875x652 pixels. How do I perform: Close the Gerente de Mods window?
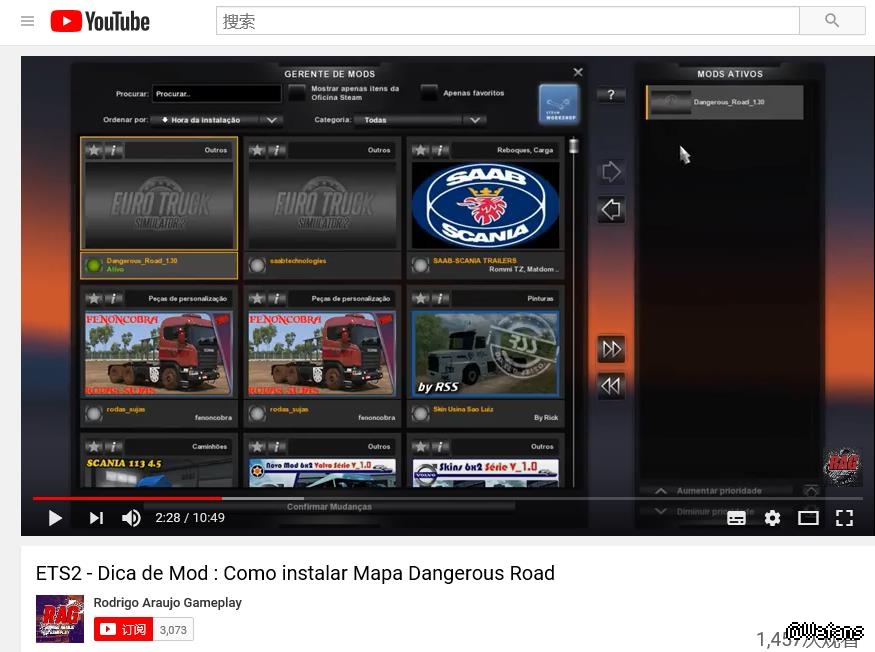[x=578, y=72]
